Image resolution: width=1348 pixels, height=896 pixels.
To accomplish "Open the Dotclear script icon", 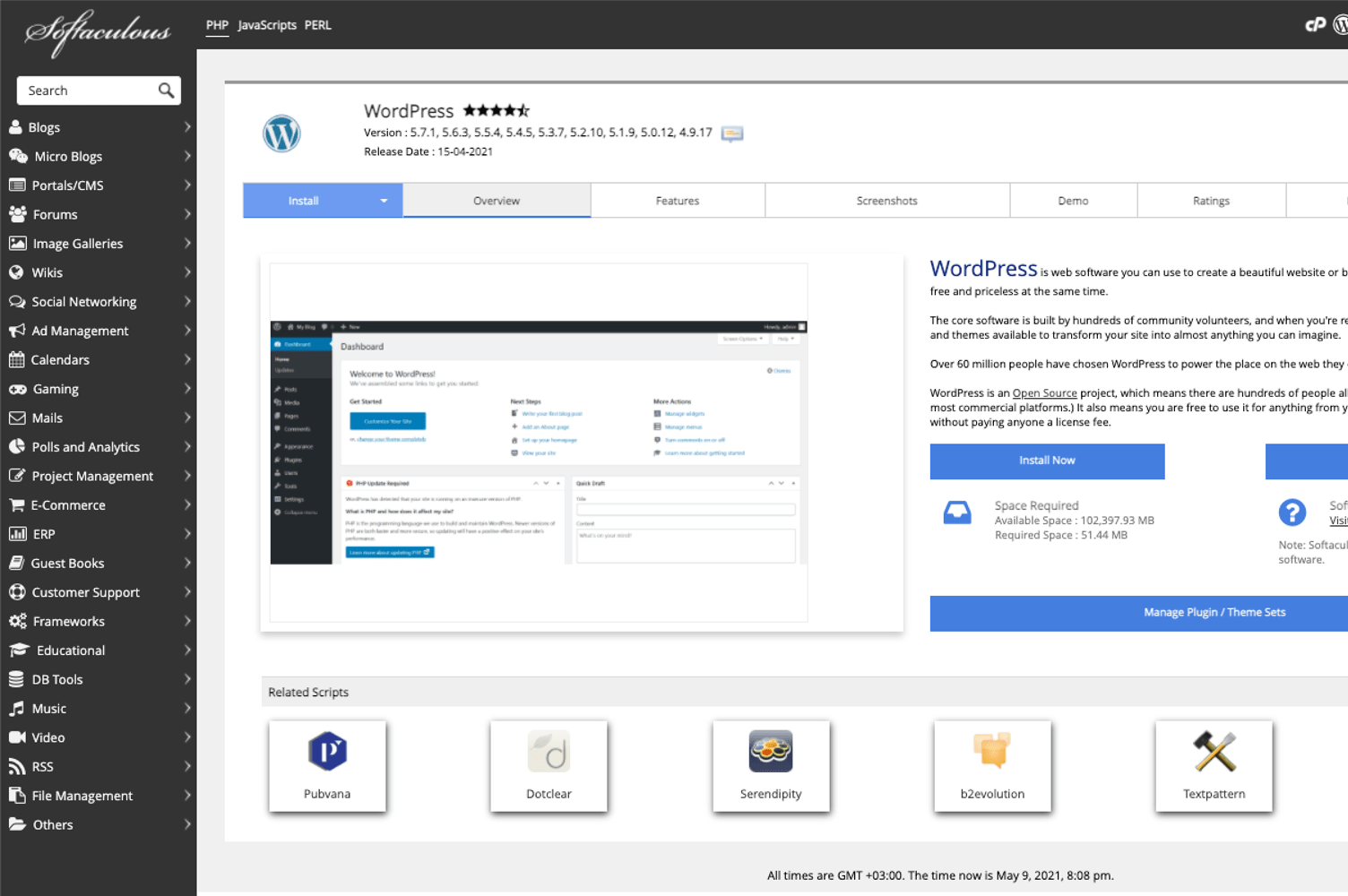I will (549, 752).
